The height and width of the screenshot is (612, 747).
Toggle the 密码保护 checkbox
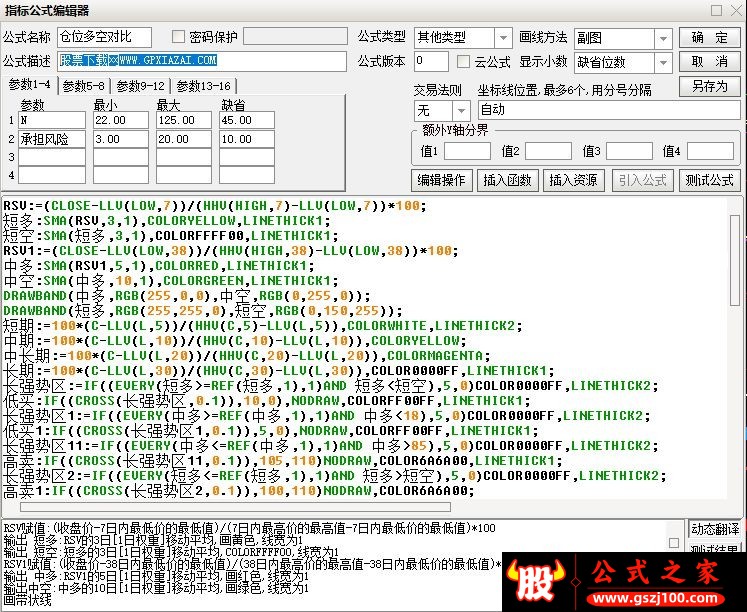(x=178, y=37)
